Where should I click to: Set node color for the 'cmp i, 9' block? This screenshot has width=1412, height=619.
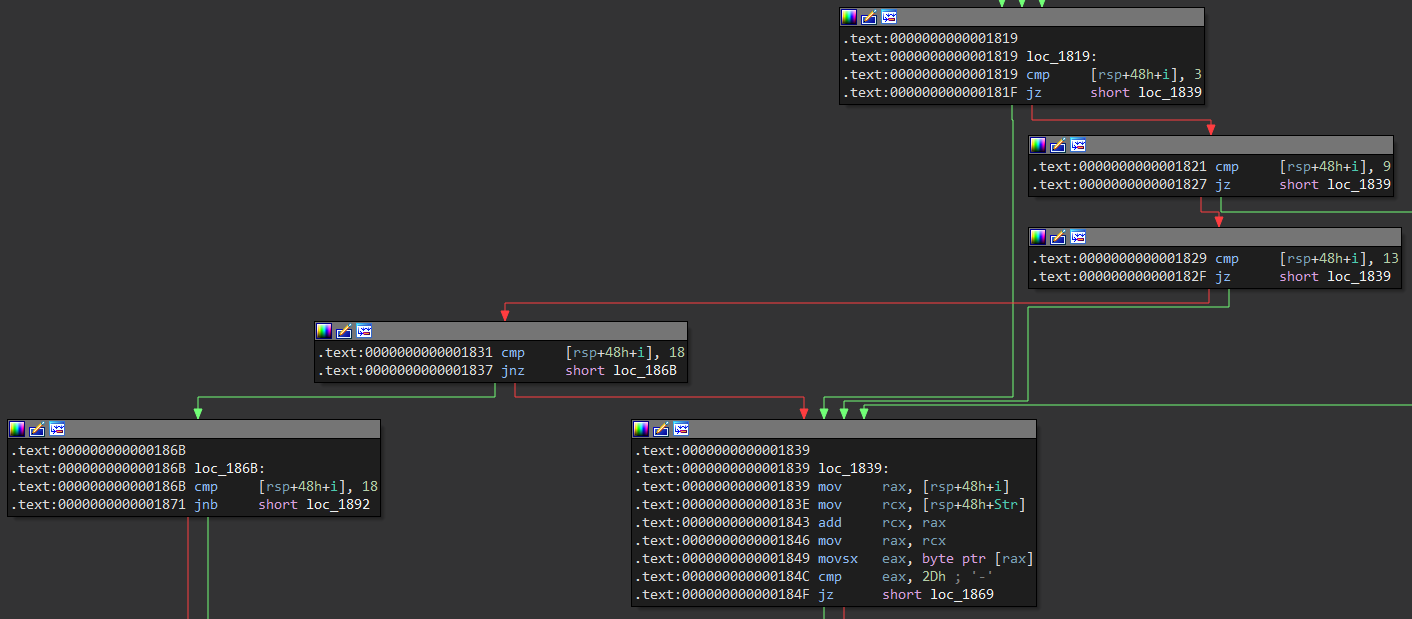point(1038,145)
